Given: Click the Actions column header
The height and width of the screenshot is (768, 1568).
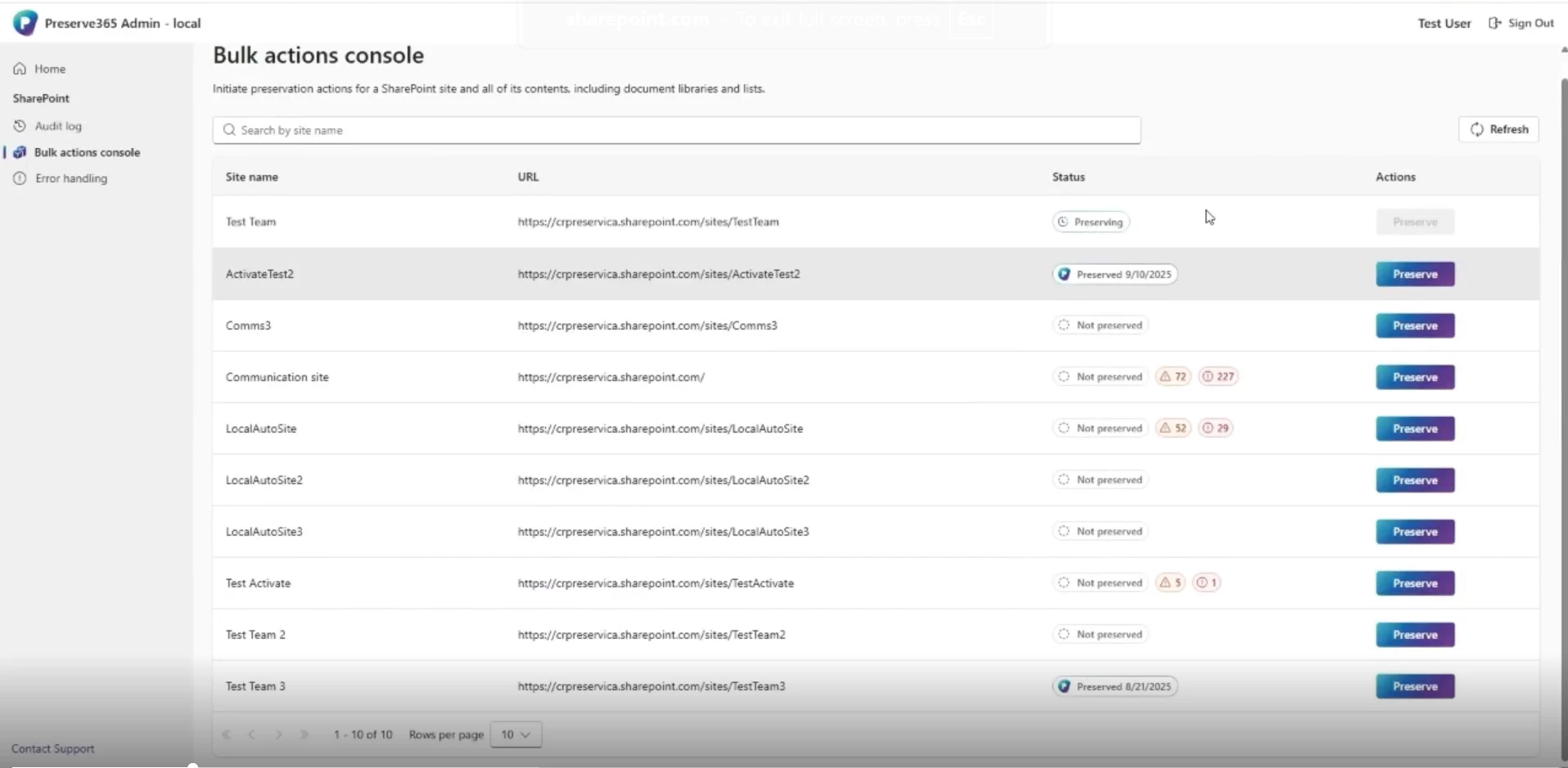Looking at the screenshot, I should 1395,177.
